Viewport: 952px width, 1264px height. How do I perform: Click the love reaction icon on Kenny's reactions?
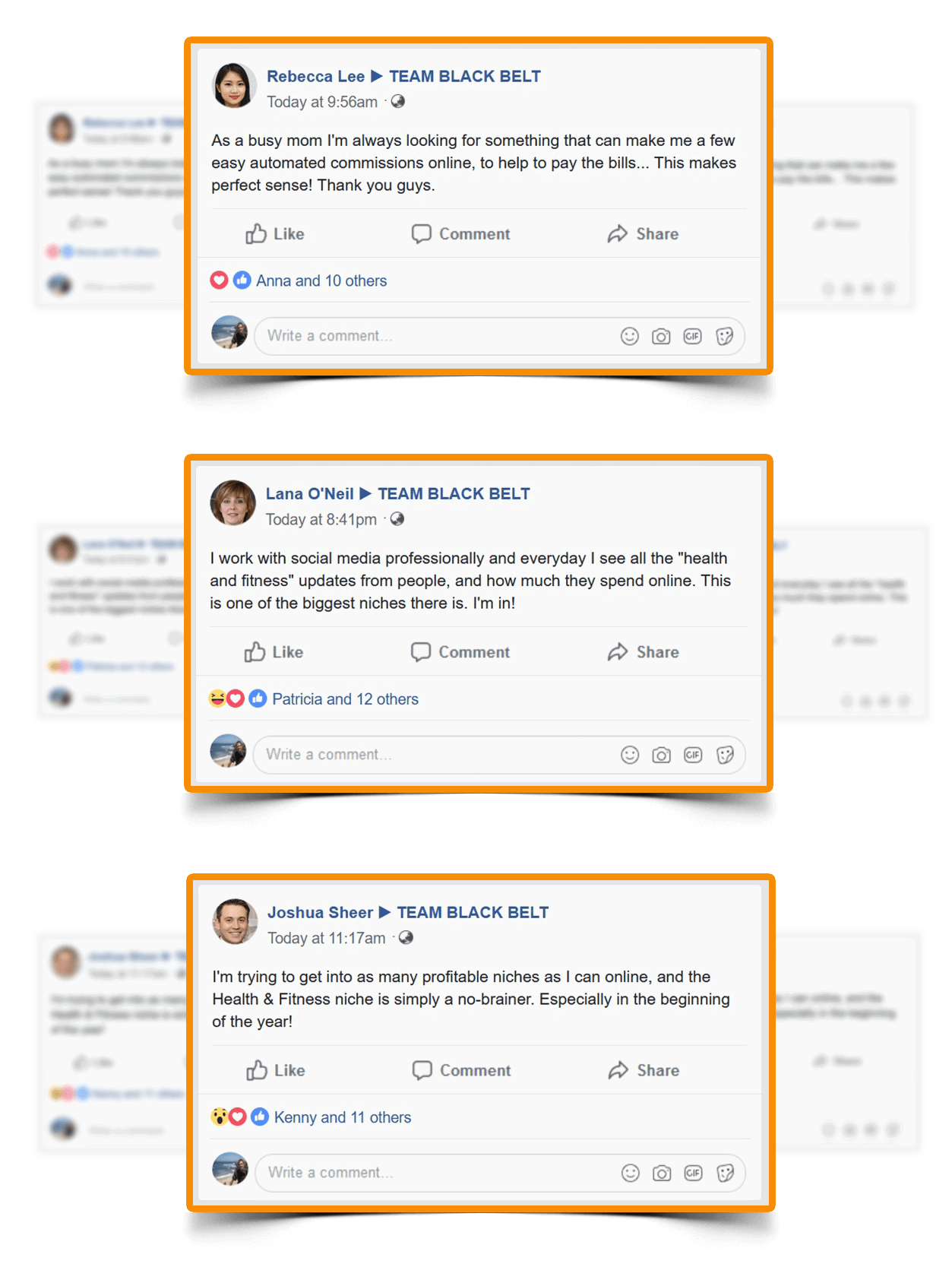click(x=238, y=1117)
